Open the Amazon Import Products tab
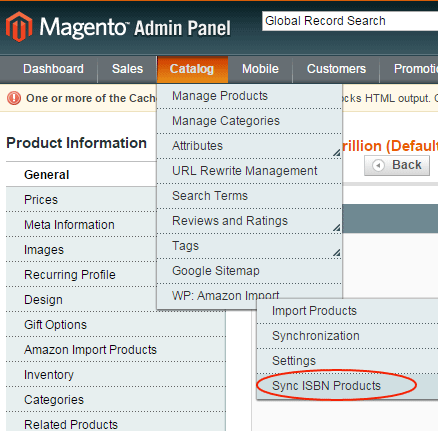The image size is (438, 431). point(116,350)
